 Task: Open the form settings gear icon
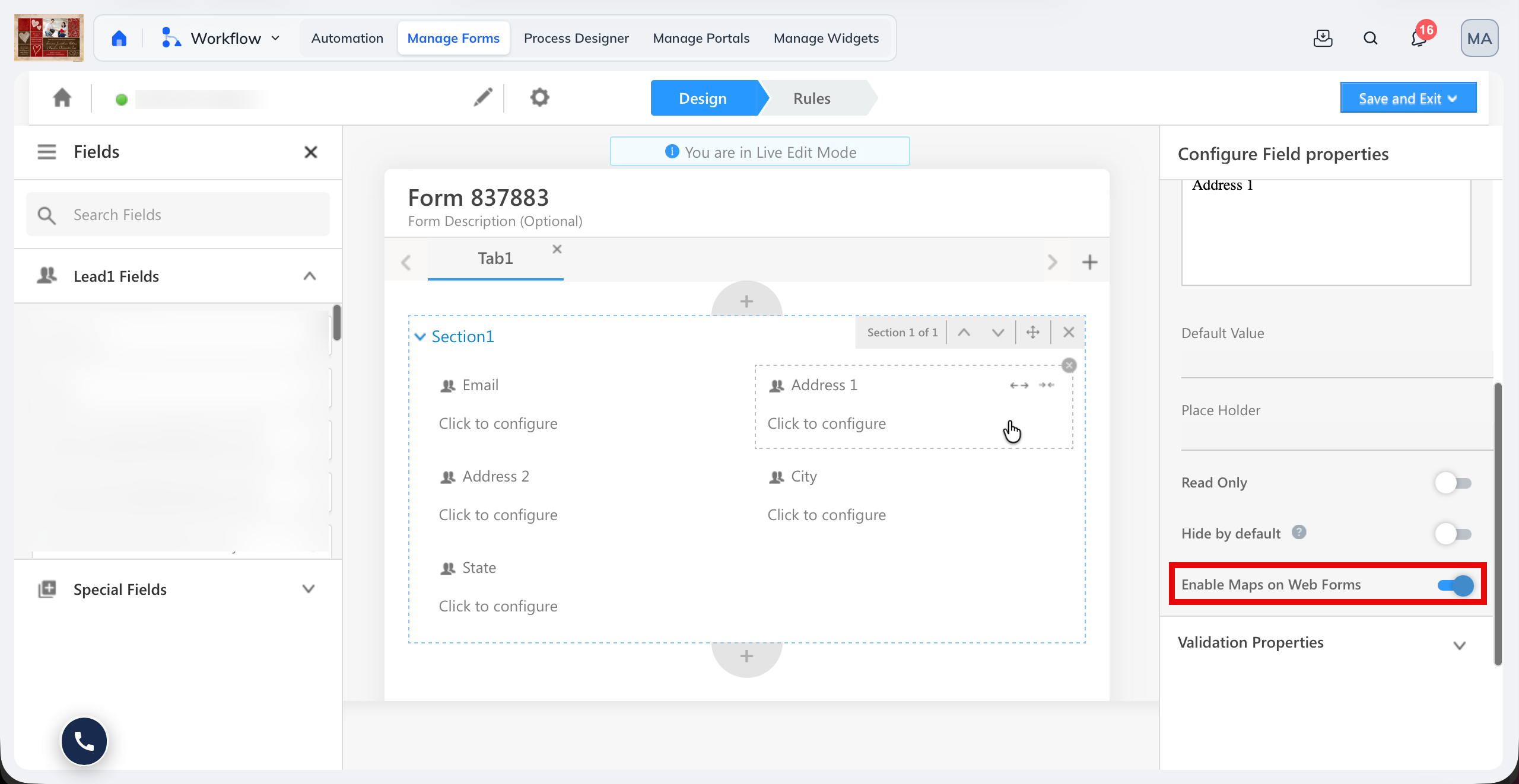point(539,97)
